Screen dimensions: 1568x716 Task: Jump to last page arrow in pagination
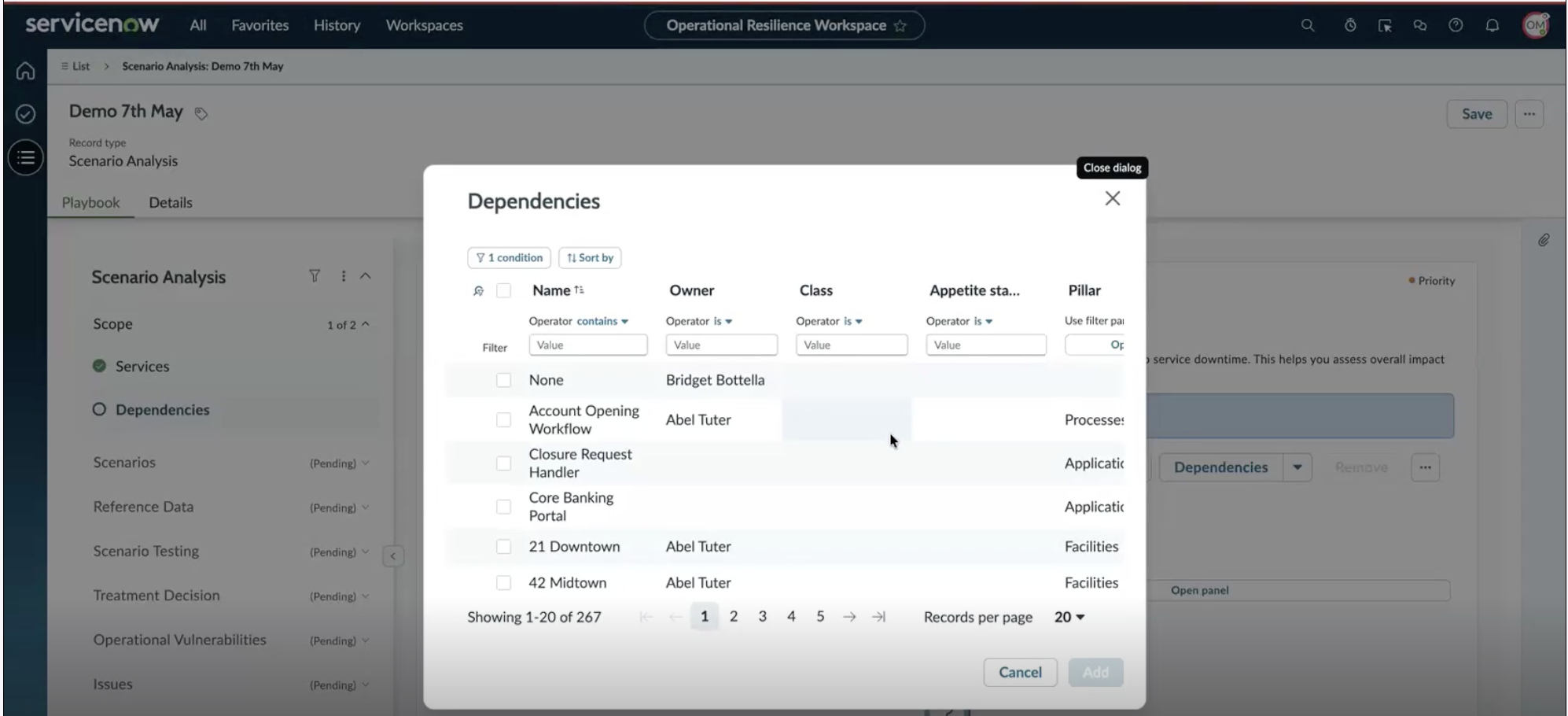878,617
